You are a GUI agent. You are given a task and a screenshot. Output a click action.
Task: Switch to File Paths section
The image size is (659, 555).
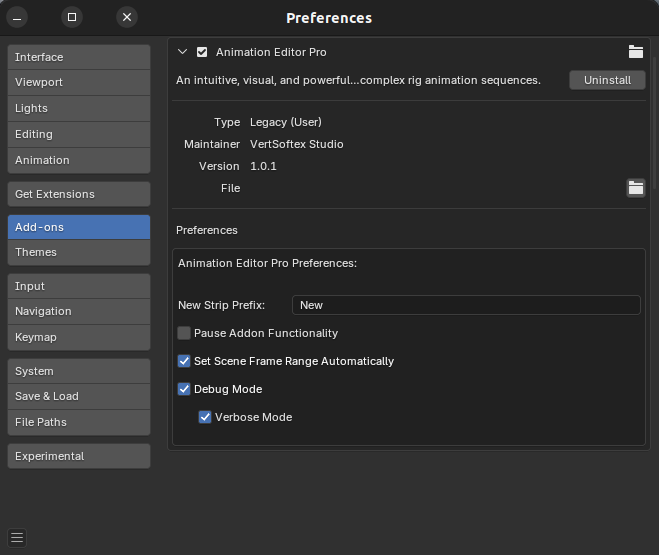coord(79,422)
